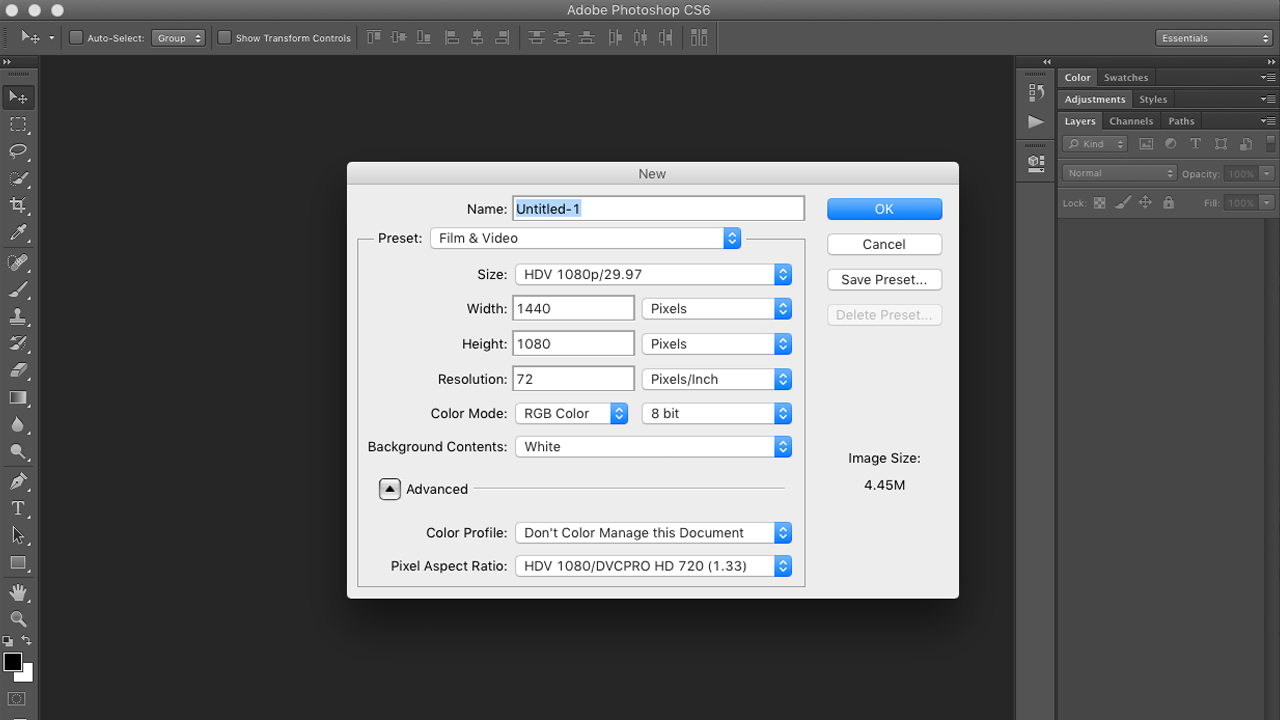Select the Spot Healing Brush tool
Image resolution: width=1280 pixels, height=720 pixels.
tap(18, 262)
